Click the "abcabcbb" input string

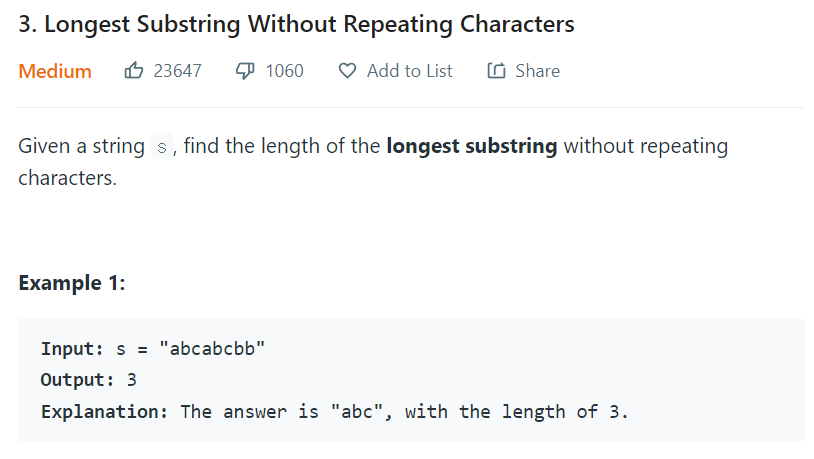click(212, 348)
